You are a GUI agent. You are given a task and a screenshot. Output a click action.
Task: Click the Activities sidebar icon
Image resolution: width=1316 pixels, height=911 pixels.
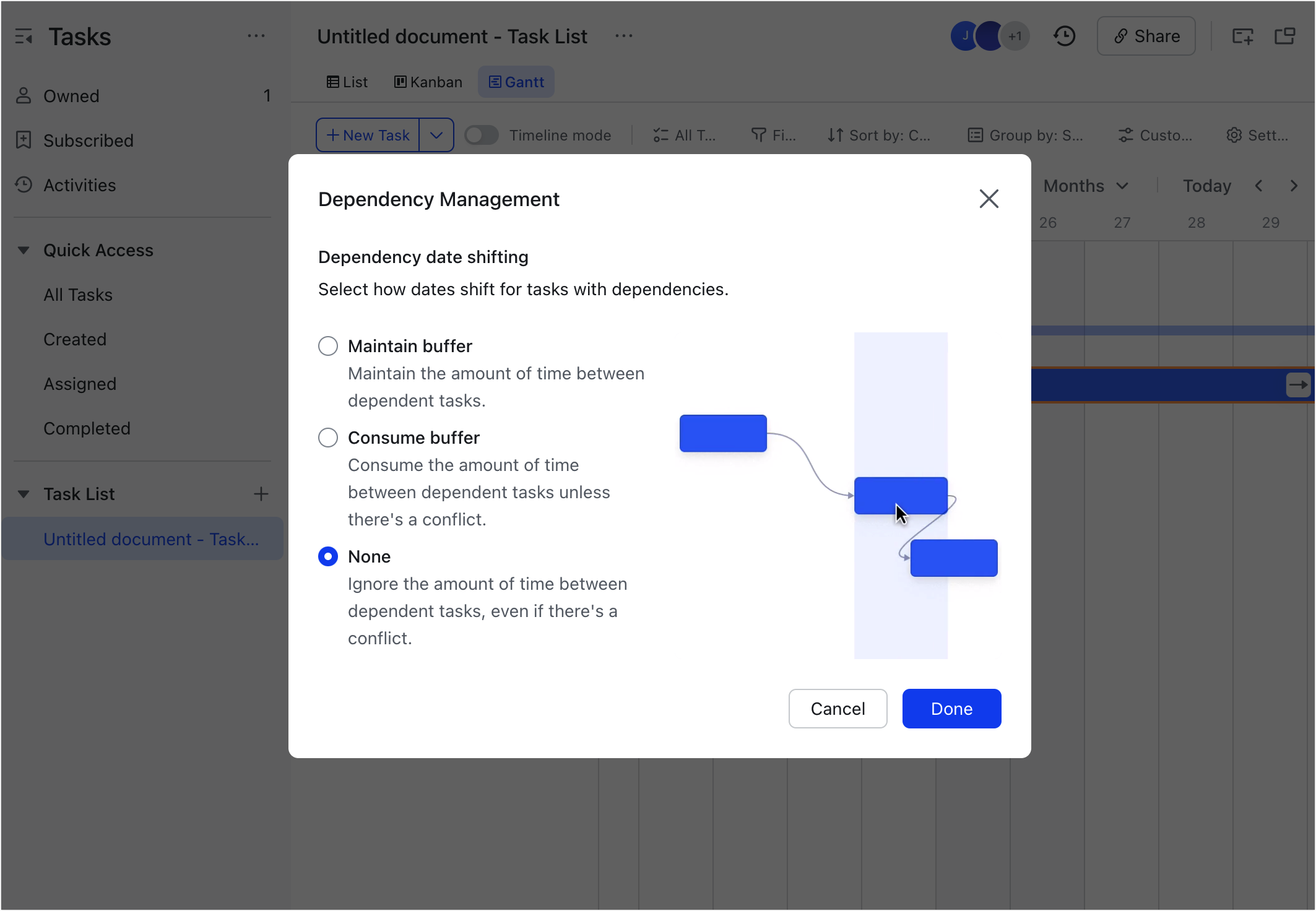coord(24,185)
